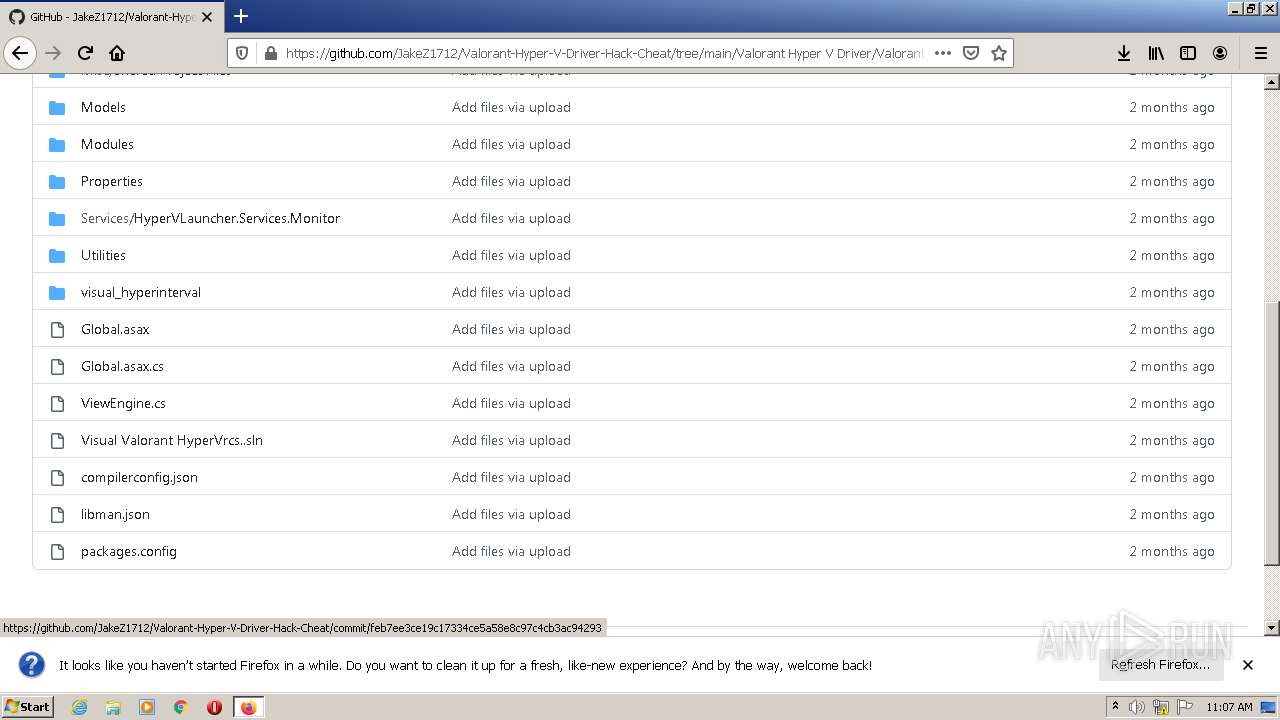
Task: Open the visual_hyperinterval folder
Action: (x=141, y=292)
